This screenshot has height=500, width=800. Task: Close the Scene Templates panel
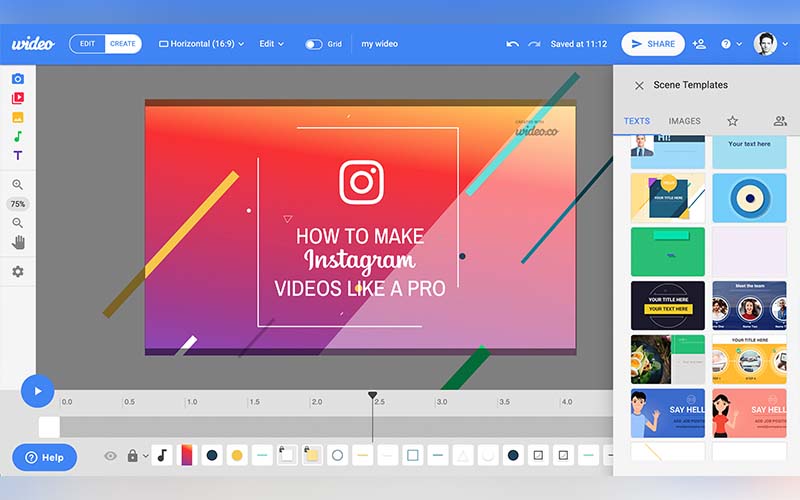point(639,86)
